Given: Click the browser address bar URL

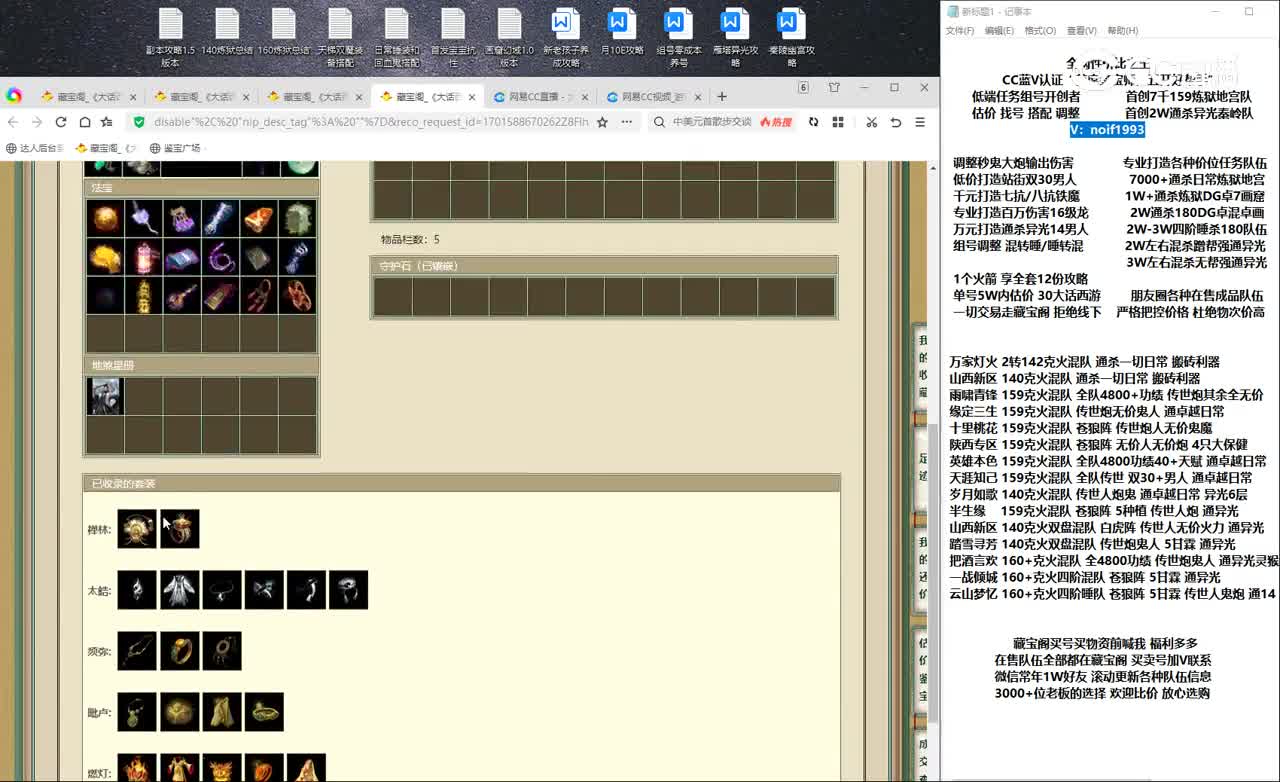Looking at the screenshot, I should [370, 122].
